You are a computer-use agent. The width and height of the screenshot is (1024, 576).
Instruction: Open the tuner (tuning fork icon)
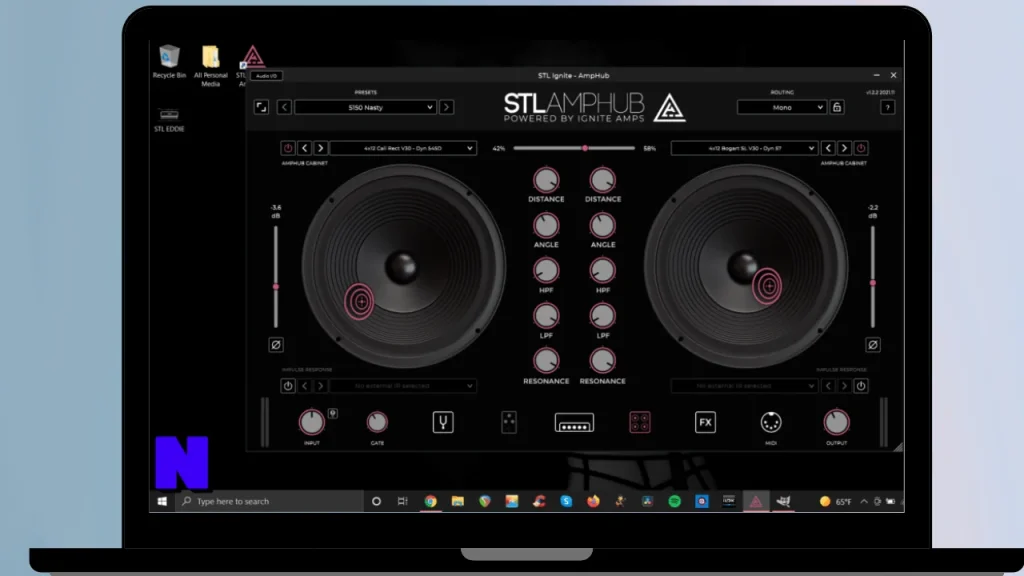443,423
